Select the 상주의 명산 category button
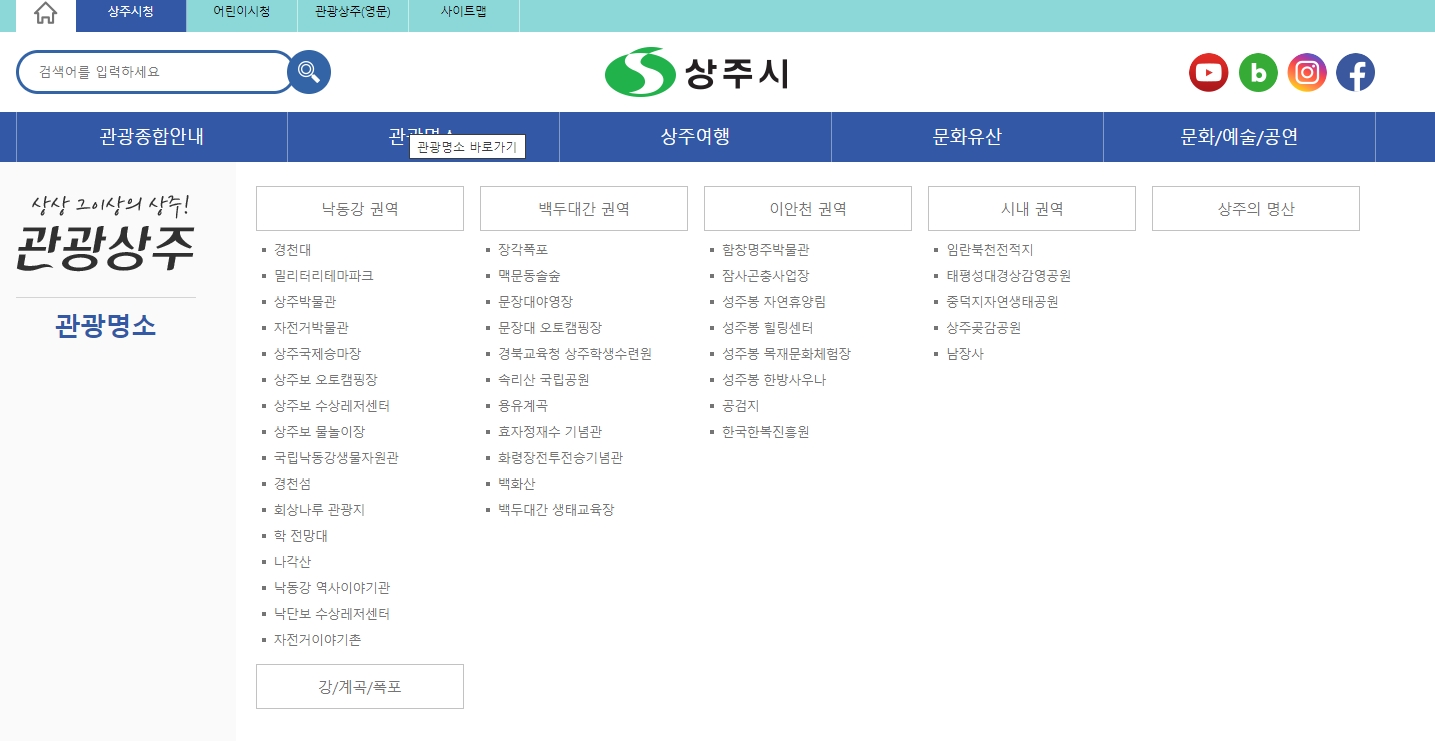1435x741 pixels. point(1256,209)
